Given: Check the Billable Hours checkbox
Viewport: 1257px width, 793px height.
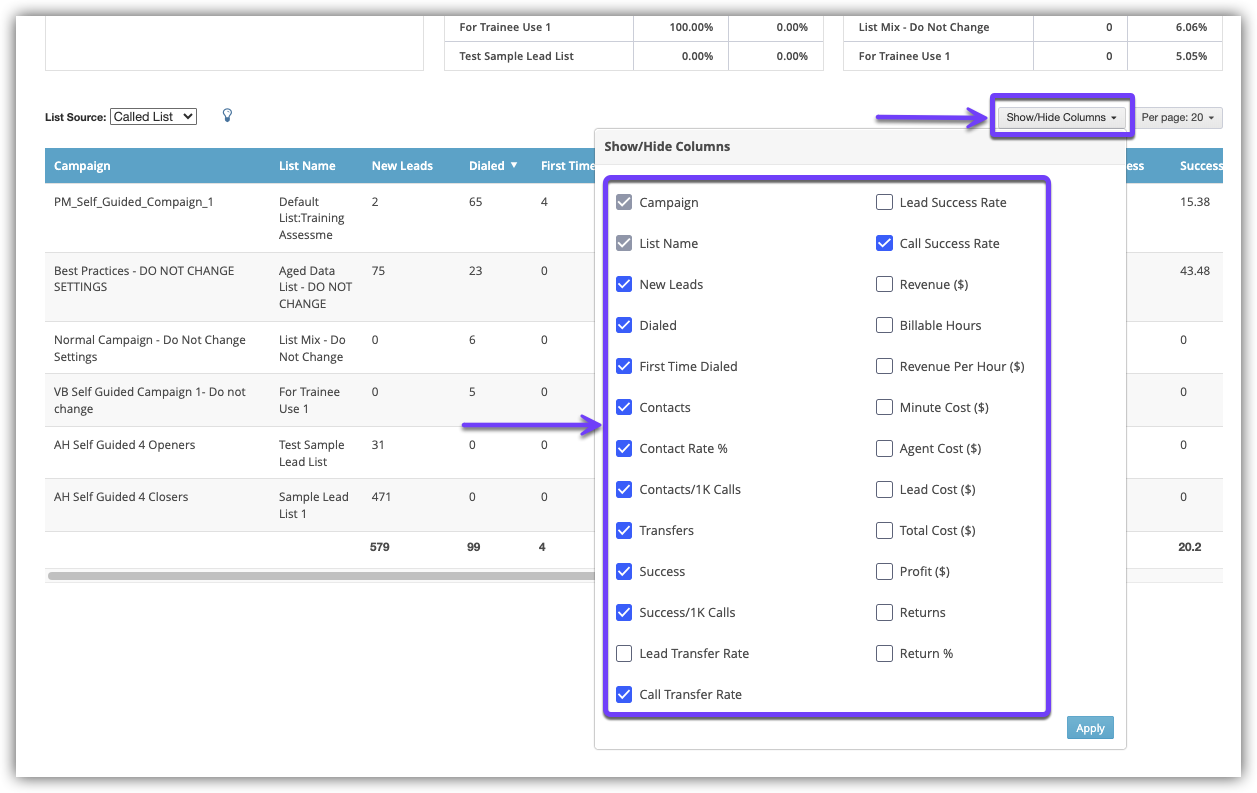Looking at the screenshot, I should point(884,325).
